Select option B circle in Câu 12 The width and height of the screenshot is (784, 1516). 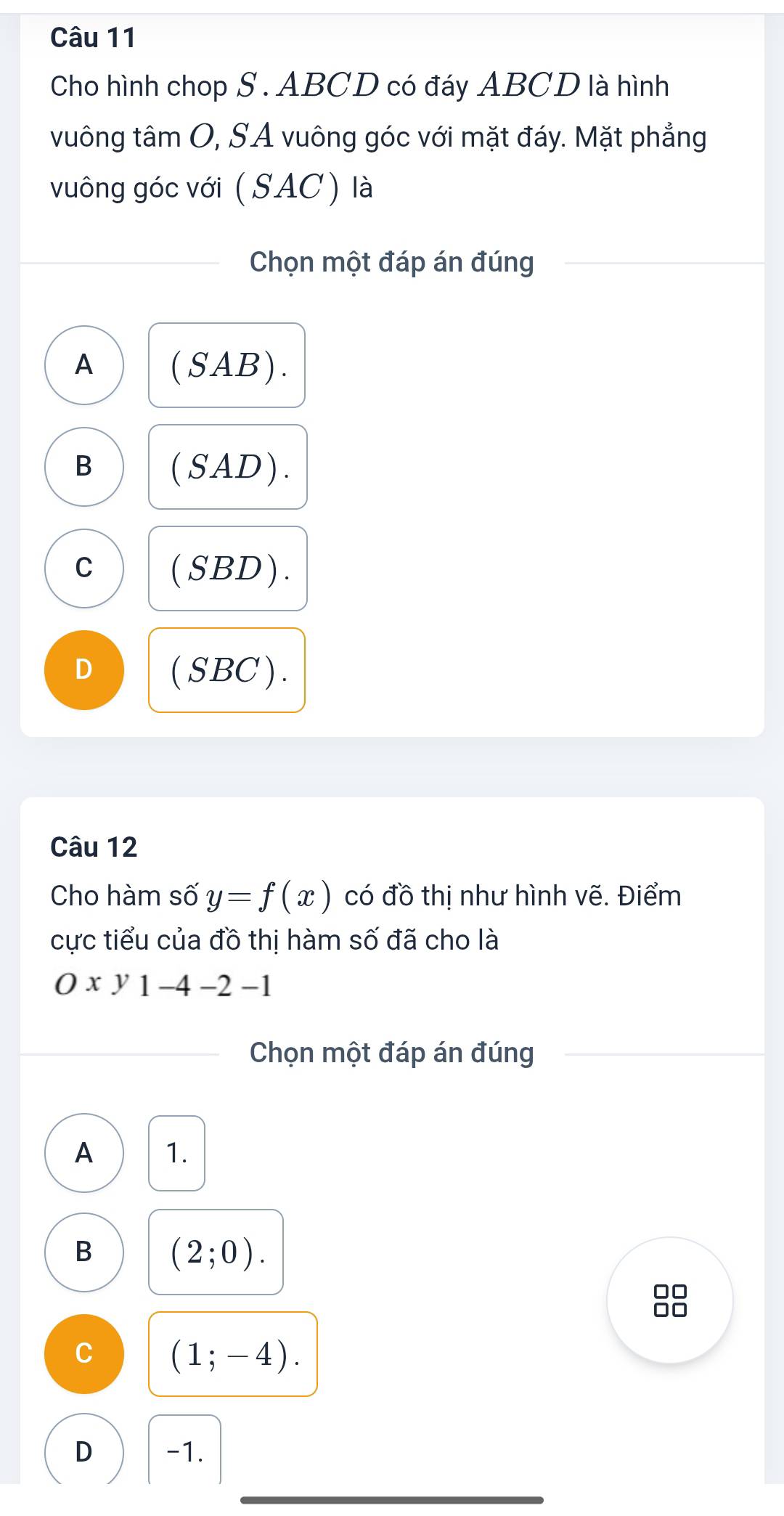pyautogui.click(x=84, y=1252)
